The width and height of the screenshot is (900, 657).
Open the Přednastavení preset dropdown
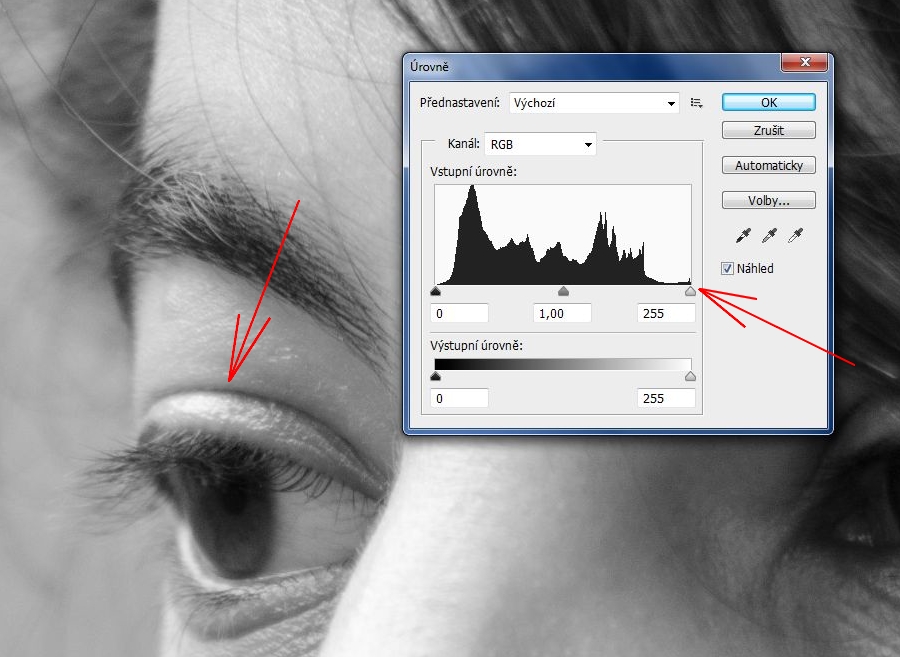pyautogui.click(x=594, y=103)
